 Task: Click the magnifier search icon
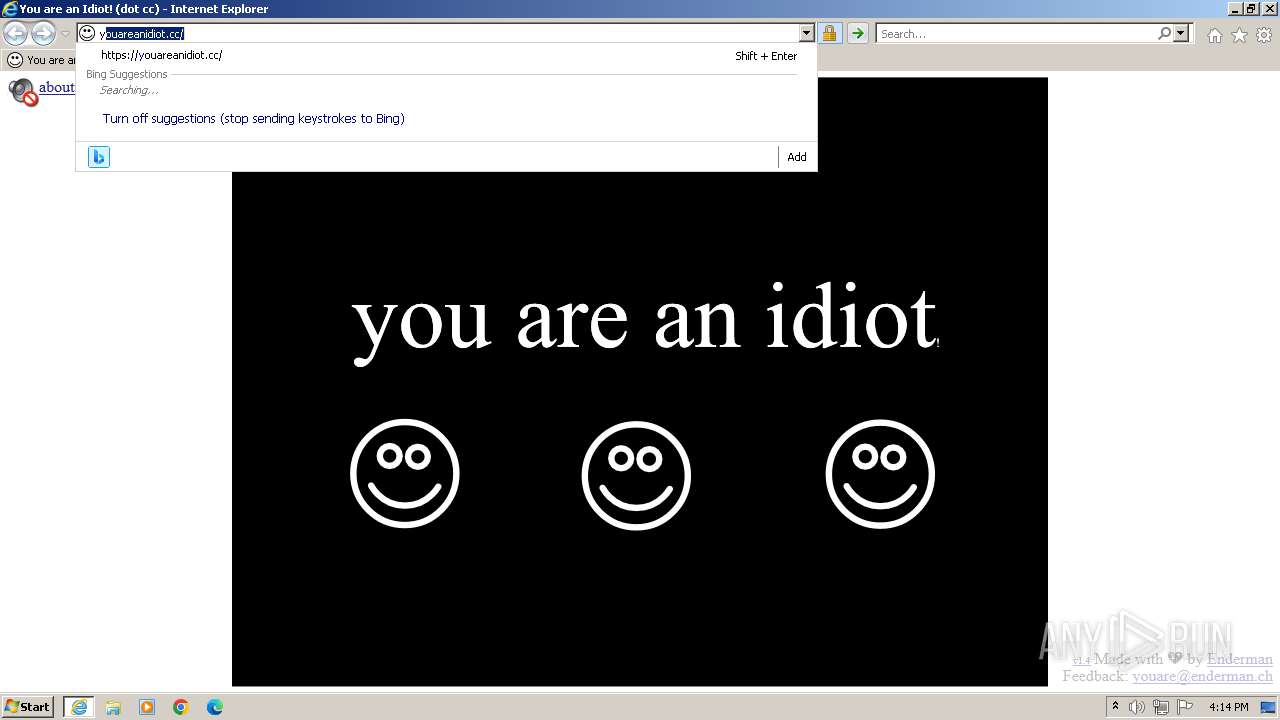tap(1164, 33)
